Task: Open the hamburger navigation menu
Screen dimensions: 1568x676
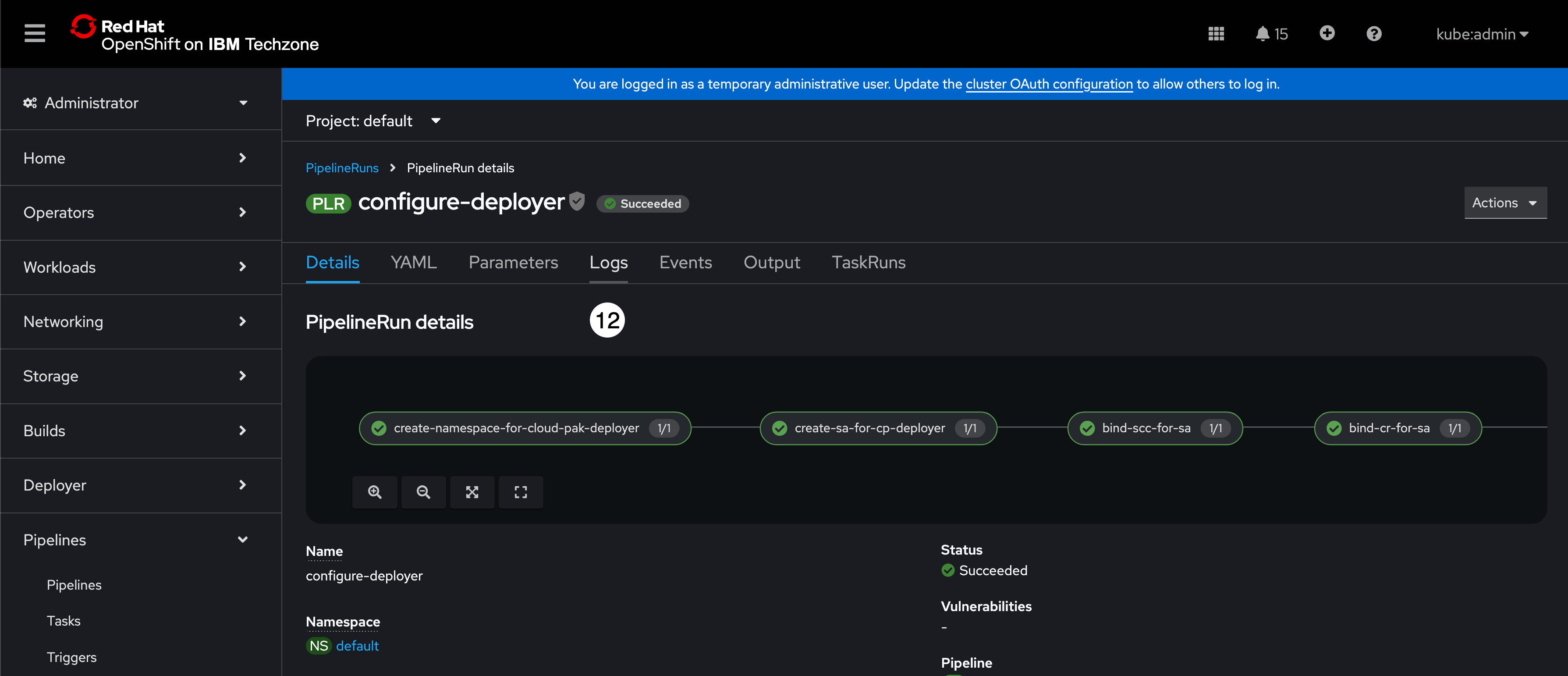Action: click(x=35, y=33)
